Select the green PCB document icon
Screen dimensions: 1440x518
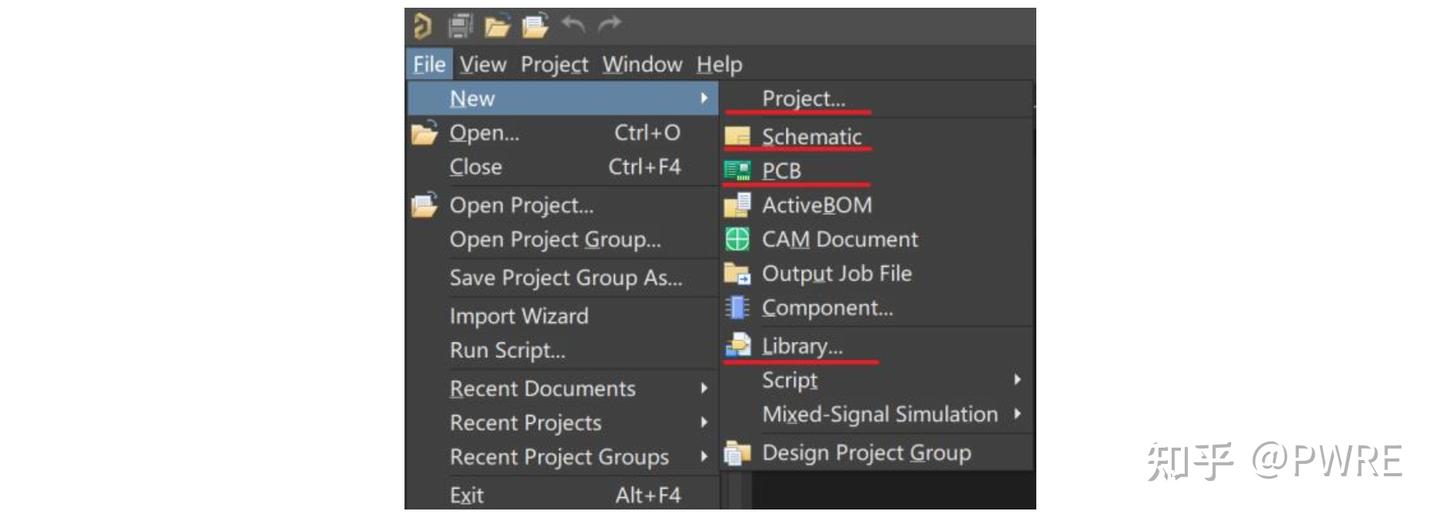tap(737, 171)
